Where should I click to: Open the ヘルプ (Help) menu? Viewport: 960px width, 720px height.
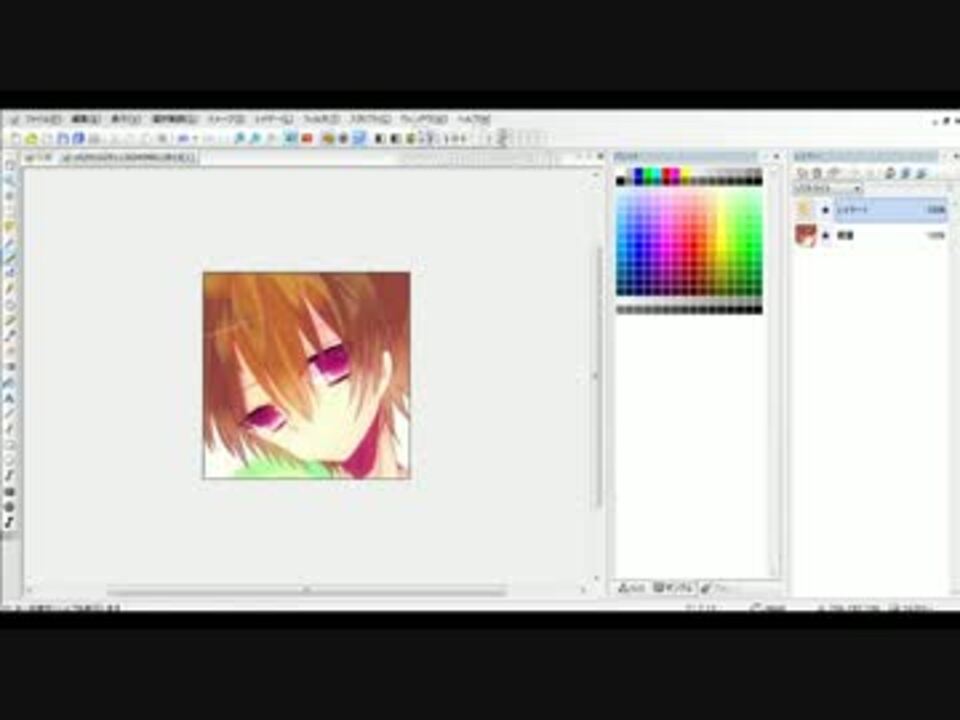pyautogui.click(x=473, y=119)
